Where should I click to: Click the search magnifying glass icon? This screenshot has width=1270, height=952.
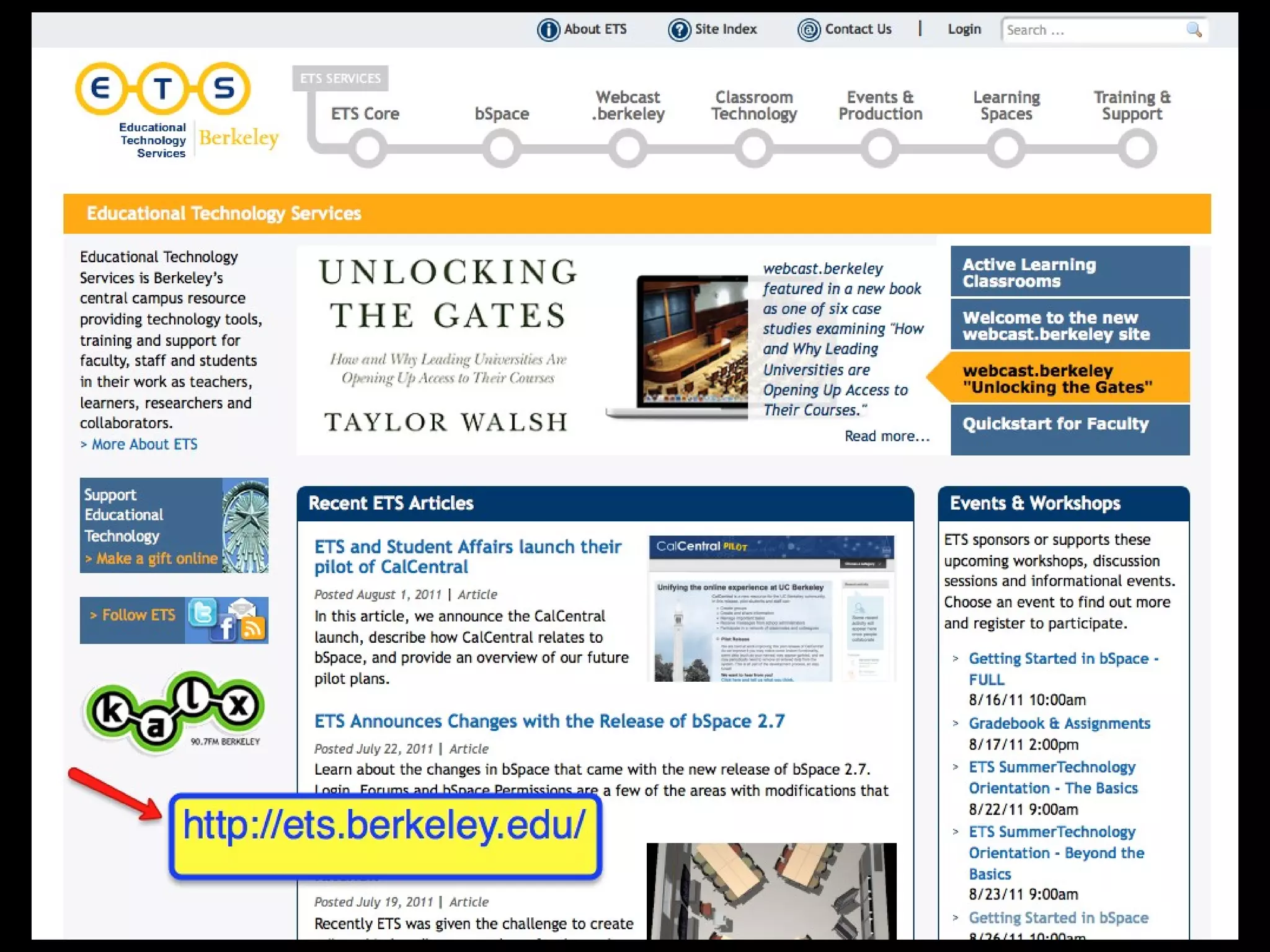click(x=1194, y=30)
